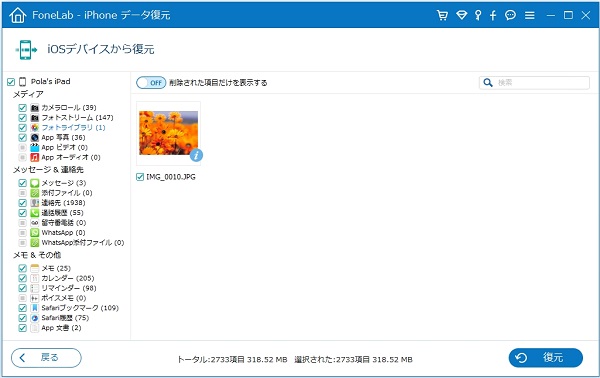Click the メモ notes icon
The image size is (600, 378).
coord(34,268)
